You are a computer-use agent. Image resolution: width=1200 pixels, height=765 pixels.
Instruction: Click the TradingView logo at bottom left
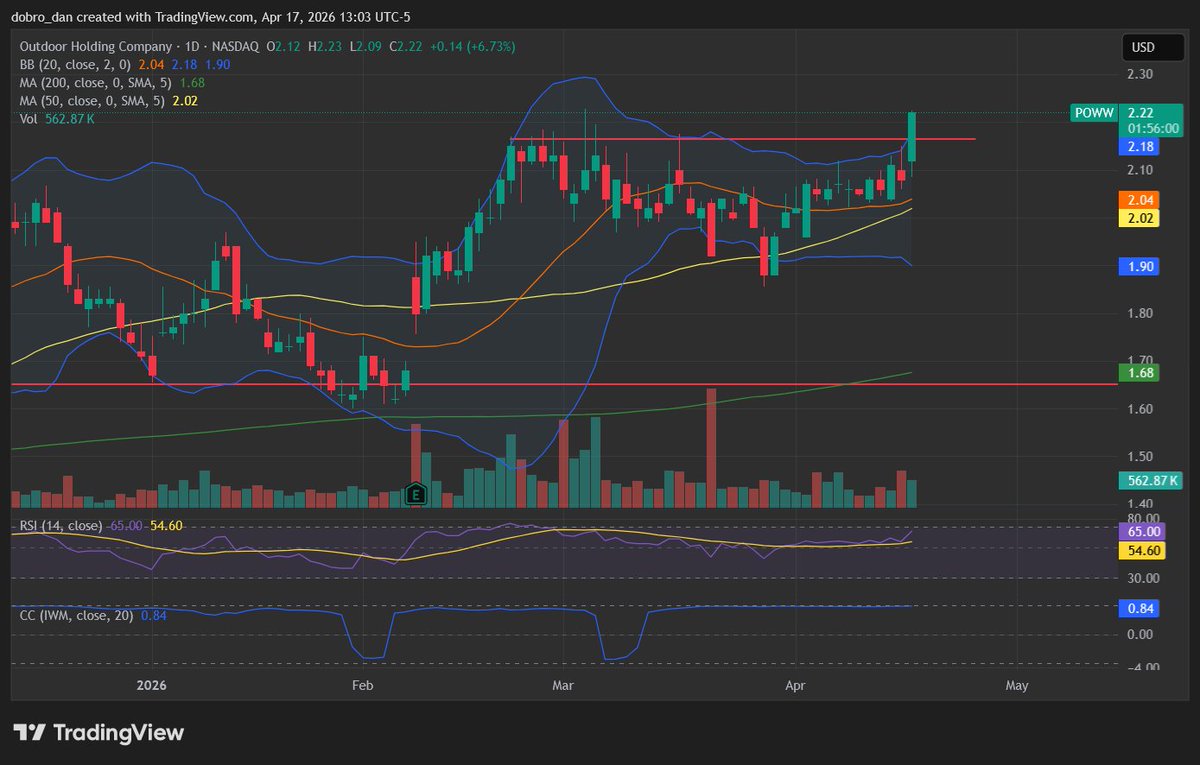tap(98, 732)
